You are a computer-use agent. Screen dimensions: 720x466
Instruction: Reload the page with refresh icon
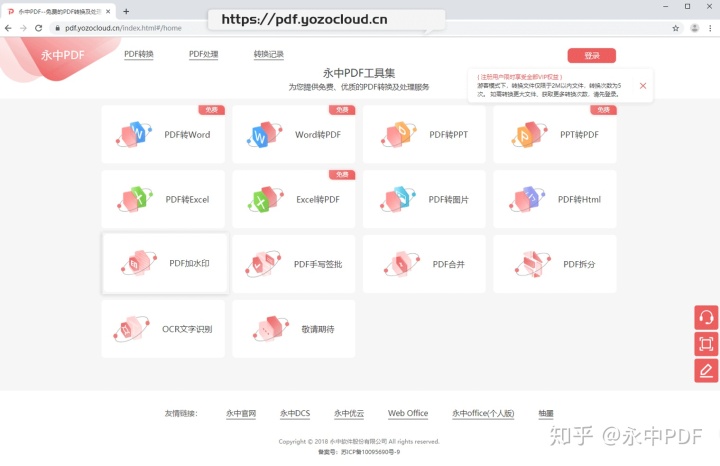pyautogui.click(x=39, y=28)
